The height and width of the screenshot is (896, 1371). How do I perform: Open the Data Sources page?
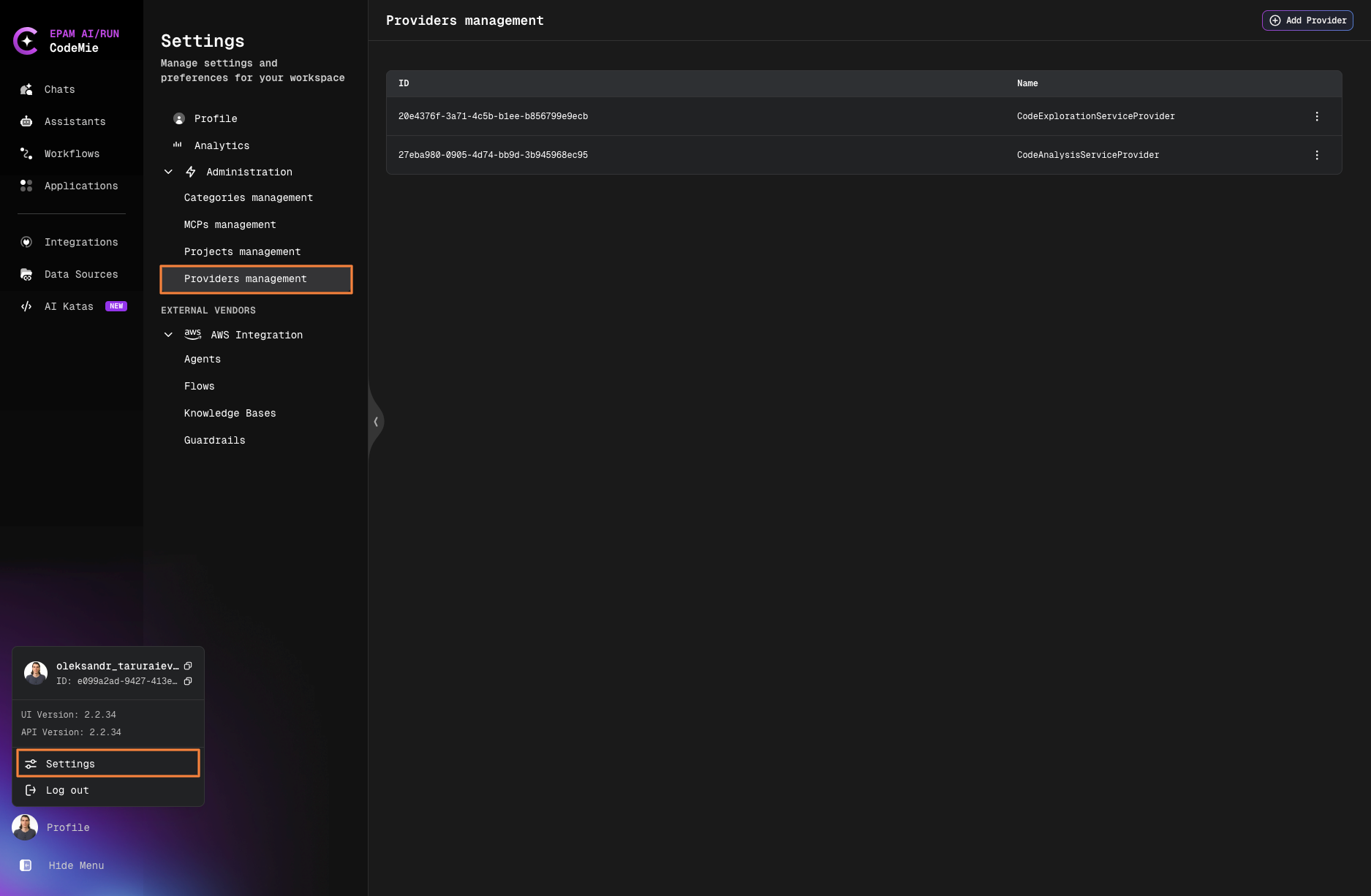pos(80,274)
